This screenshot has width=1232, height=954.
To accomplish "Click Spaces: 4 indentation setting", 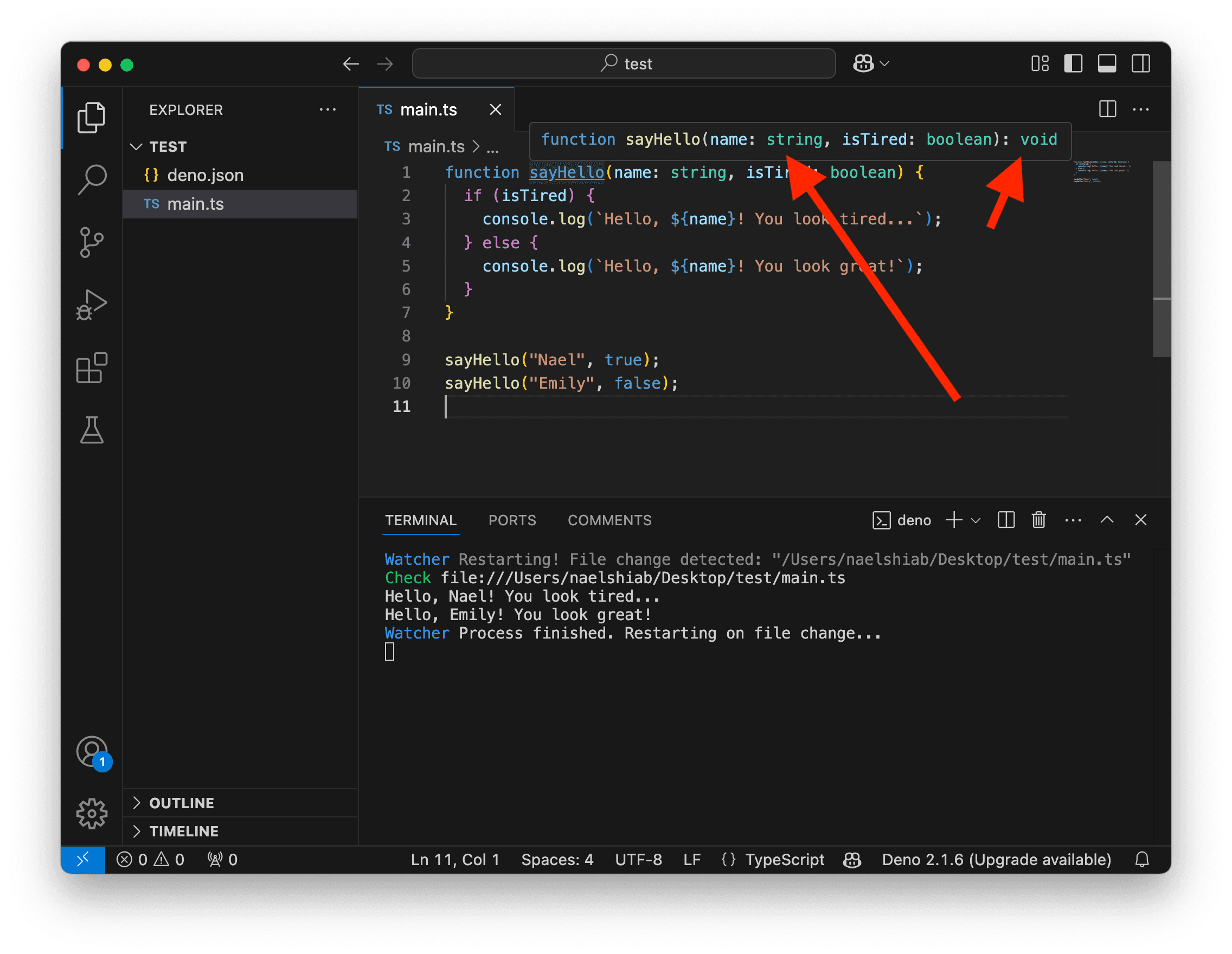I will coord(557,859).
